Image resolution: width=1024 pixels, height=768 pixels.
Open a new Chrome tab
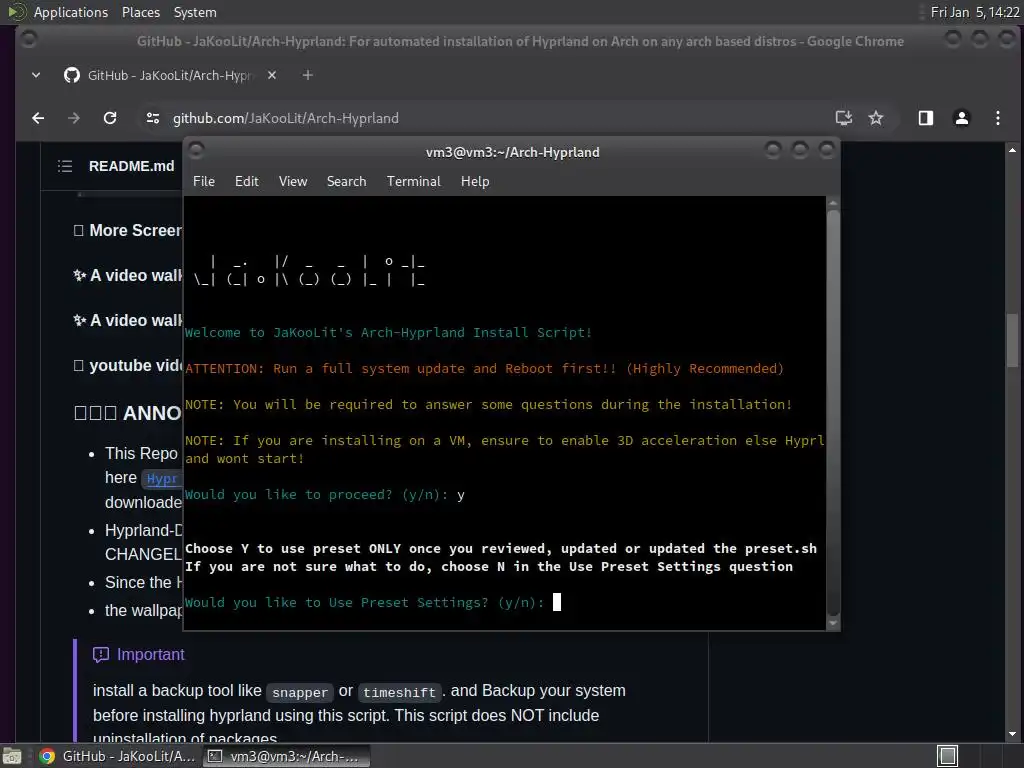308,75
